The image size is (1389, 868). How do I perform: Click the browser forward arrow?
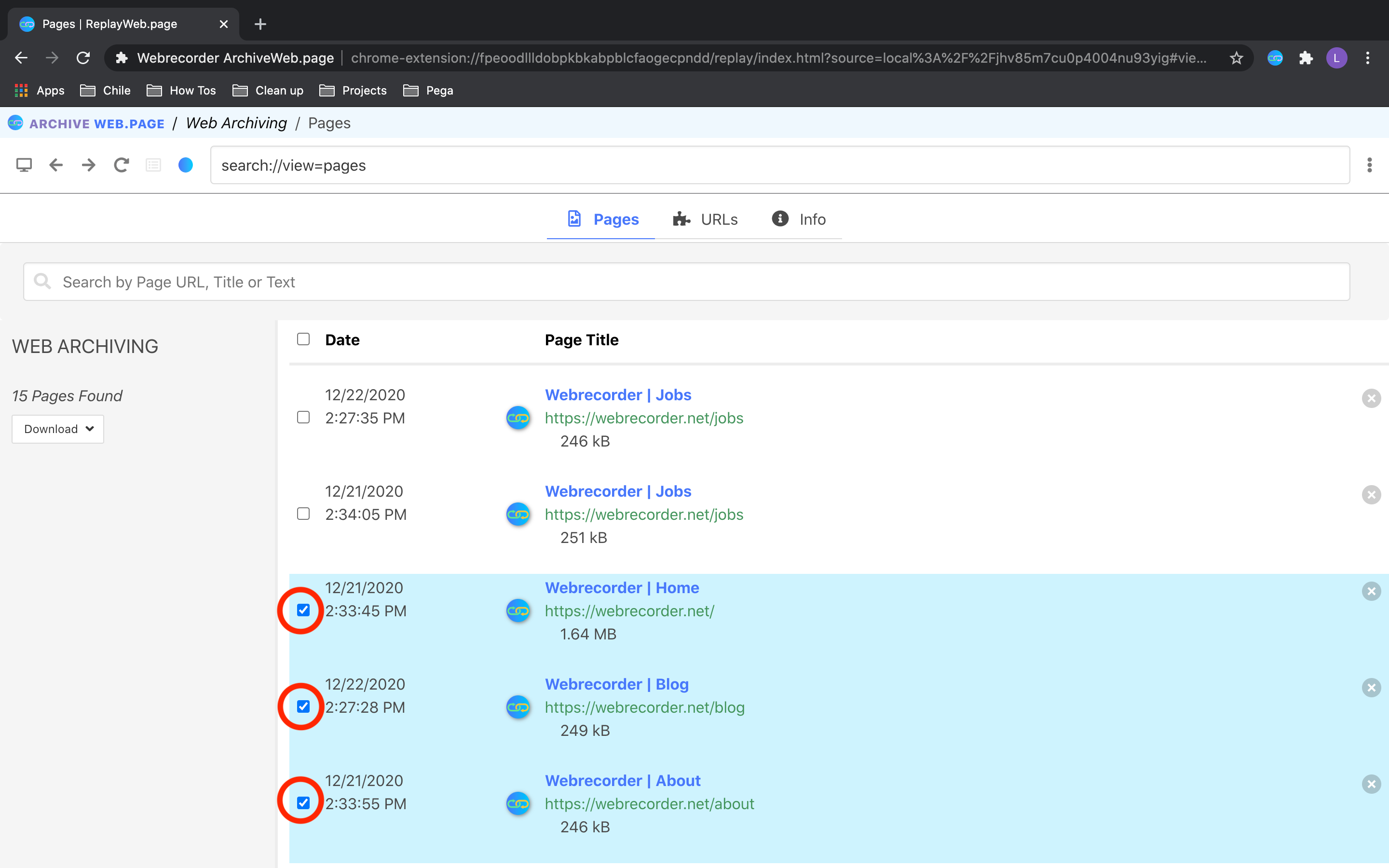pos(52,58)
